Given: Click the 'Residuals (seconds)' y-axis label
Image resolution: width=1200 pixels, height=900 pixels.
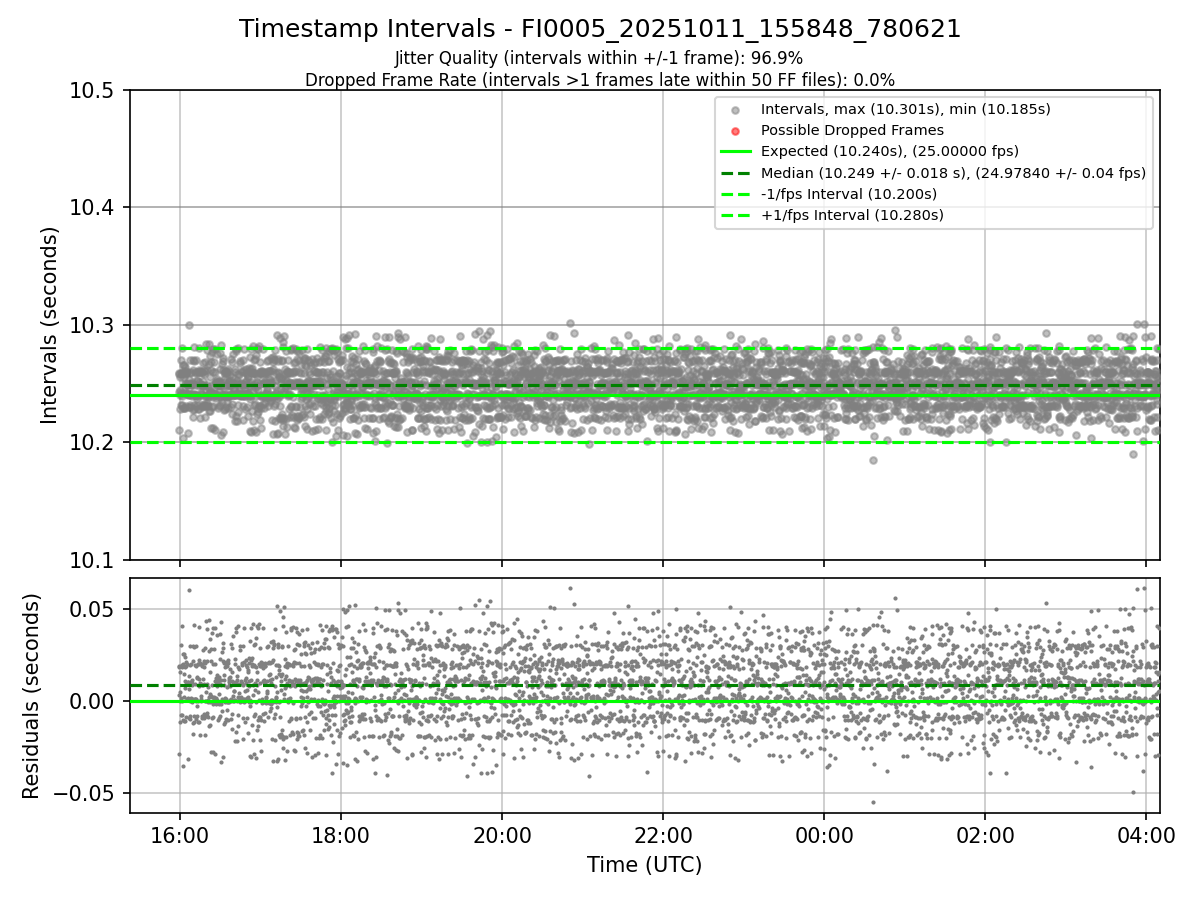Looking at the screenshot, I should pos(31,696).
